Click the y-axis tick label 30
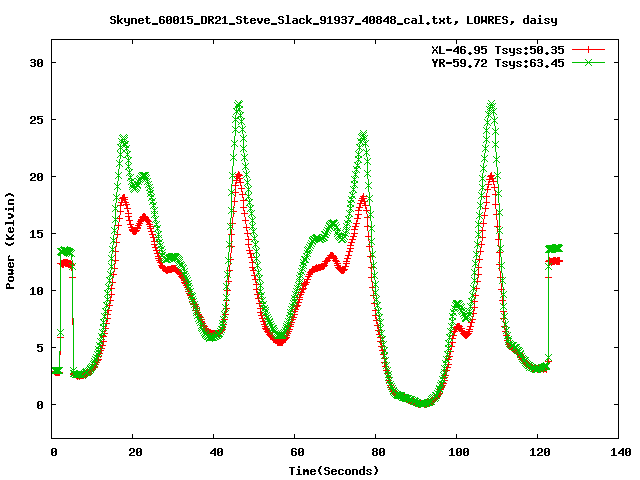 (36, 63)
